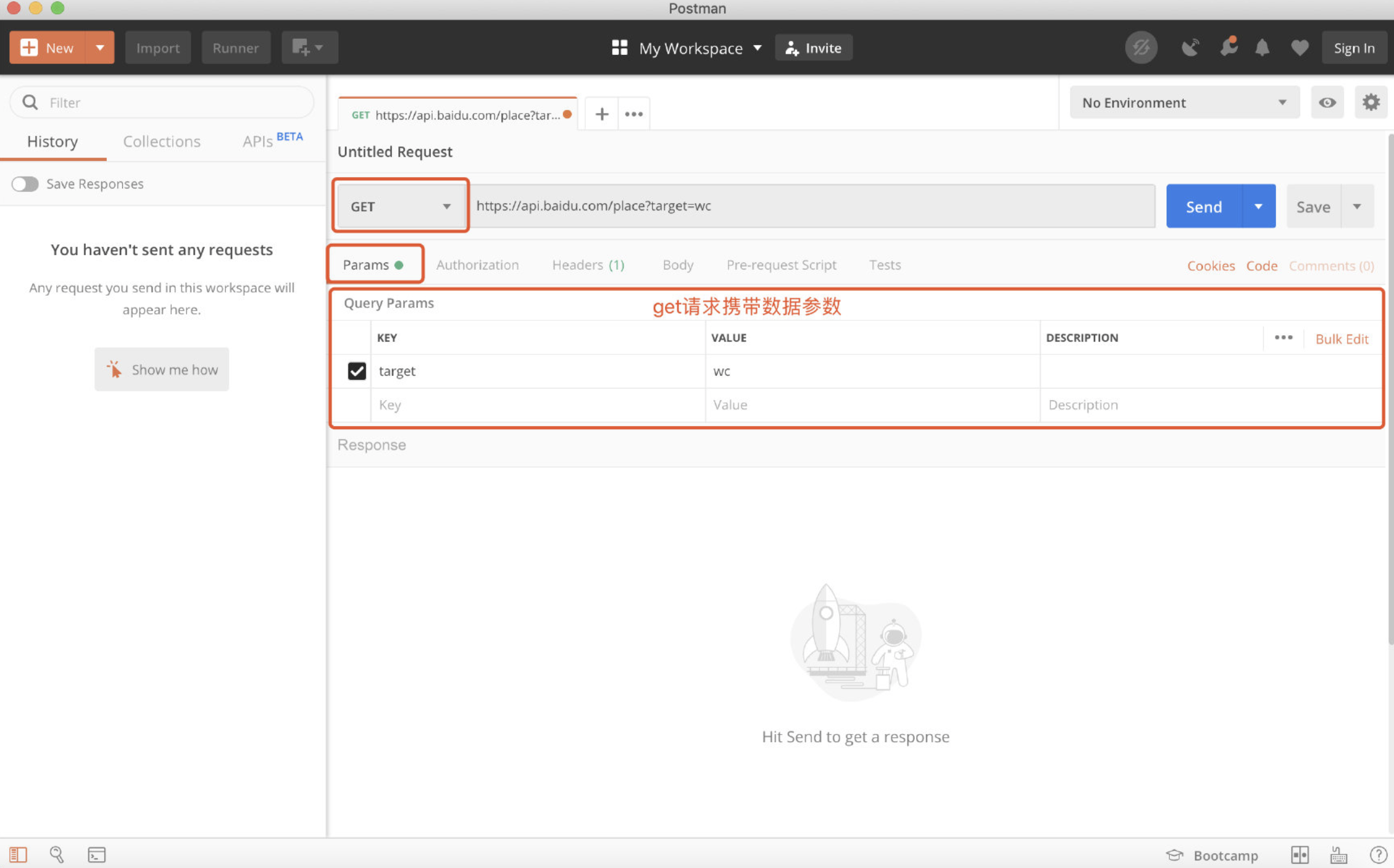
Task: Expand the No Environment dropdown
Action: pyautogui.click(x=1184, y=102)
